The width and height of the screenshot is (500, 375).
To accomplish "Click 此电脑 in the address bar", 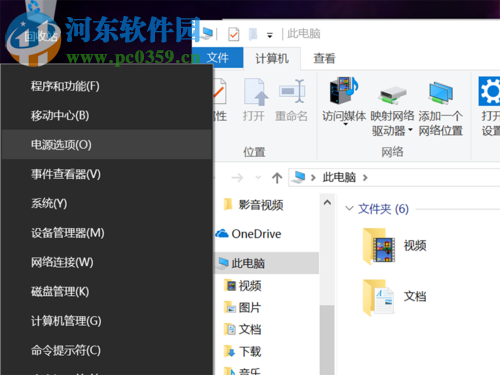I will (x=339, y=177).
